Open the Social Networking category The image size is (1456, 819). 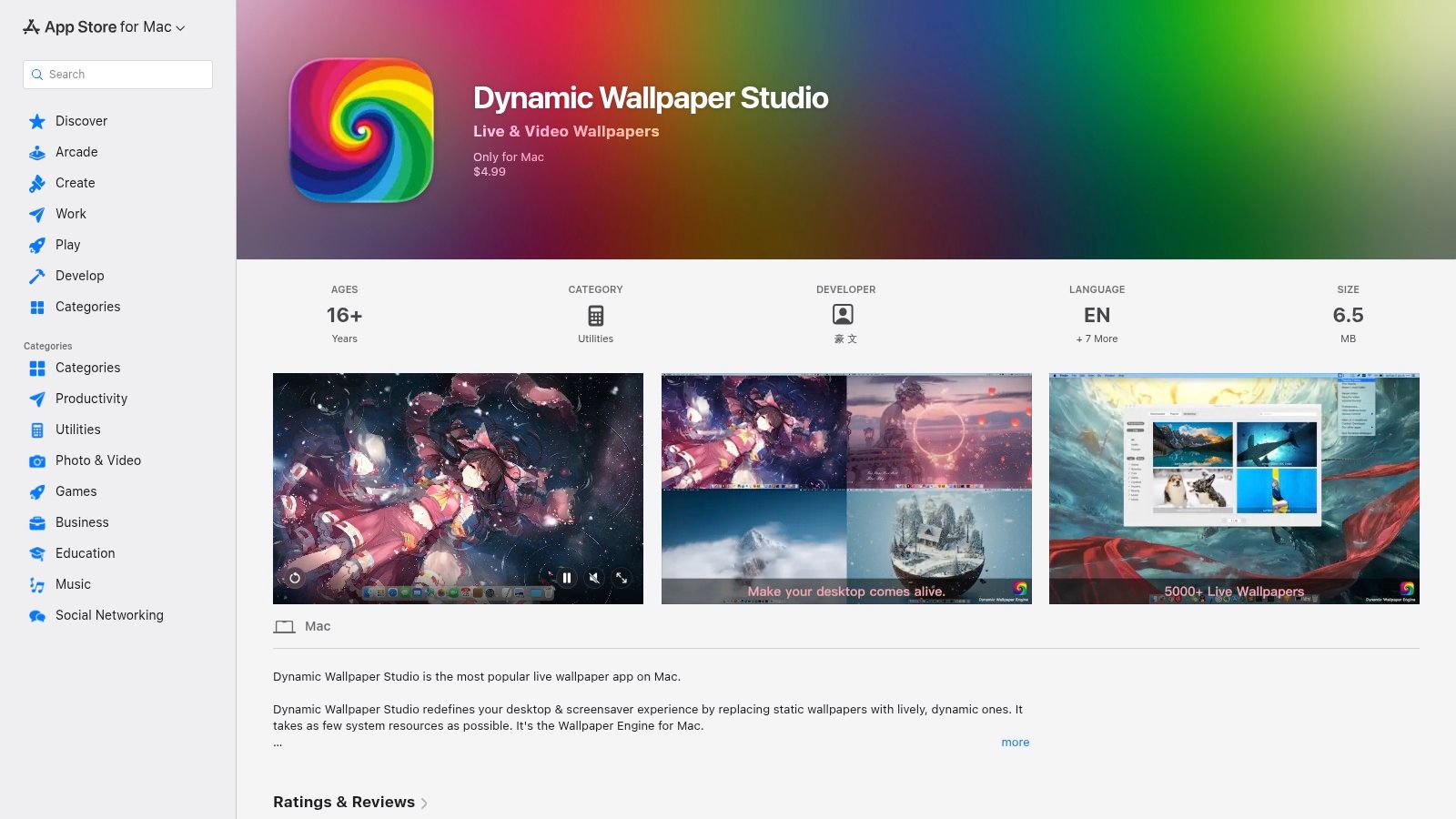110,615
